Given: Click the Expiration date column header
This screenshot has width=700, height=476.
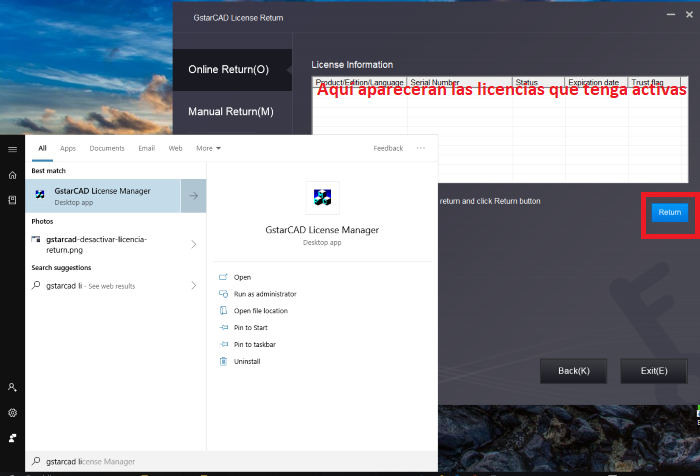Looking at the screenshot, I should click(x=596, y=82).
